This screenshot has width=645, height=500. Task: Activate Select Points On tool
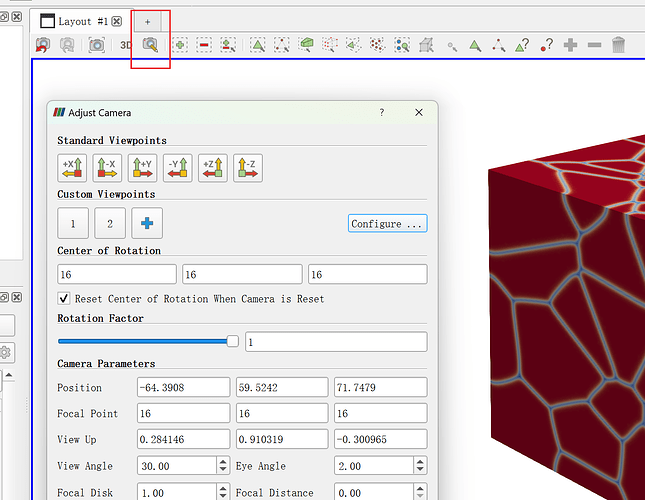point(282,45)
